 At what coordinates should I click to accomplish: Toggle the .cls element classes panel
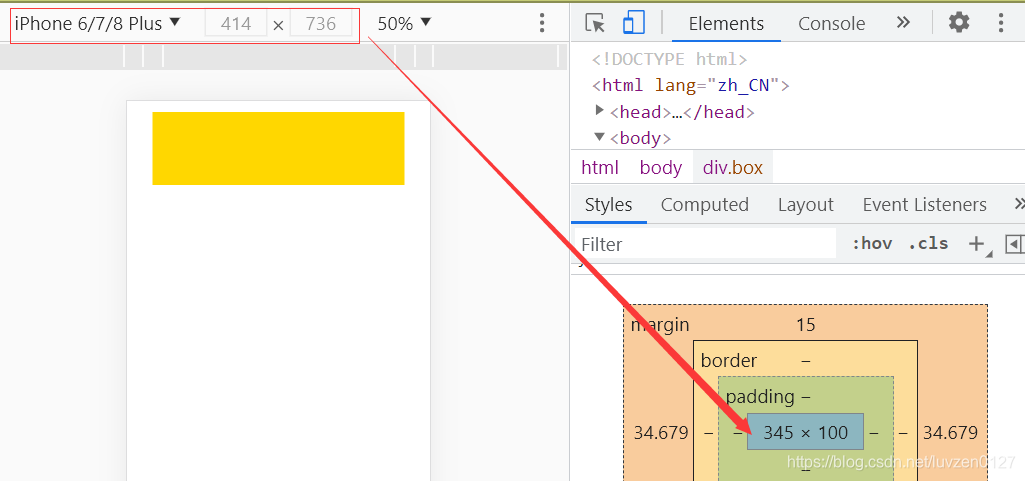point(929,244)
